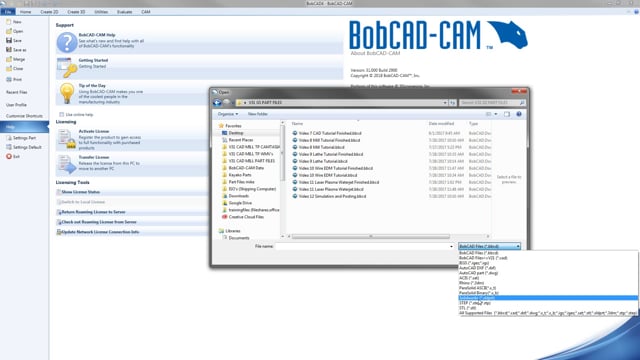640x360 pixels.
Task: Open the File name history dropdown arrow
Action: (x=451, y=246)
